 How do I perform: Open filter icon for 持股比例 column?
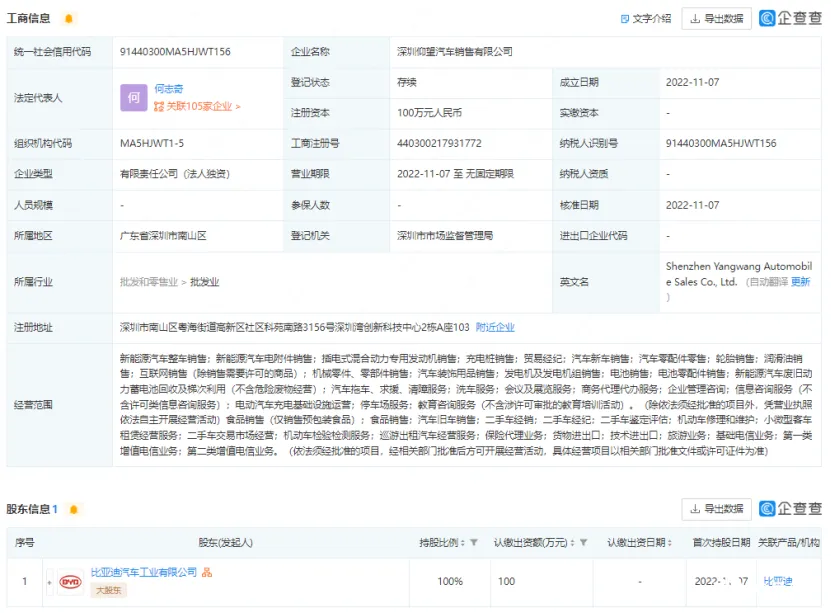(x=474, y=543)
